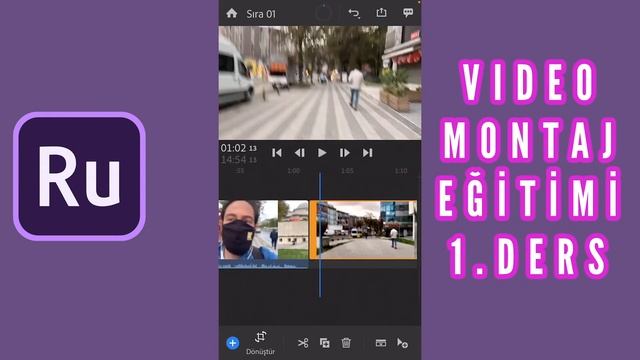Step forward one frame
Image resolution: width=640 pixels, height=360 pixels.
(x=344, y=153)
